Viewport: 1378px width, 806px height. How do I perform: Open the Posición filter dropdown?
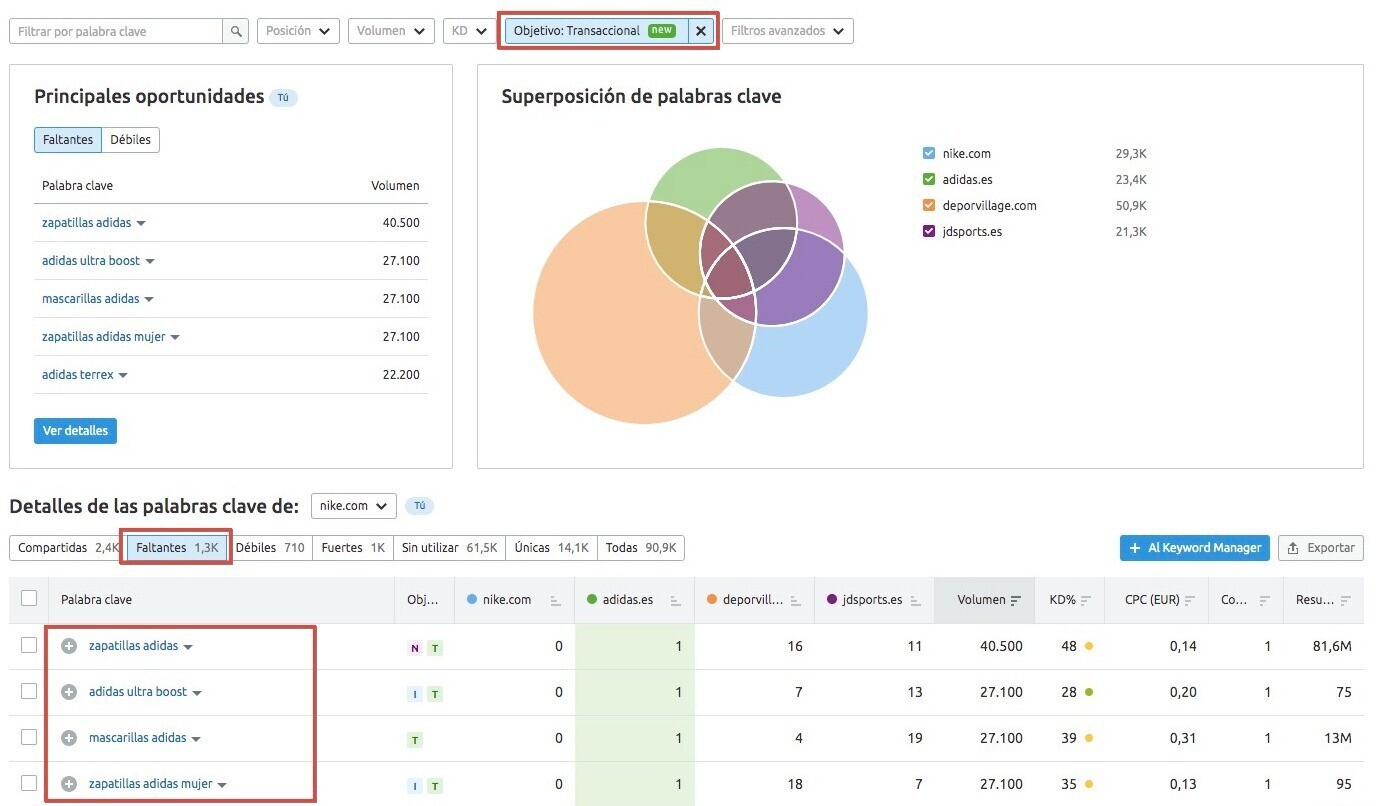tap(298, 31)
